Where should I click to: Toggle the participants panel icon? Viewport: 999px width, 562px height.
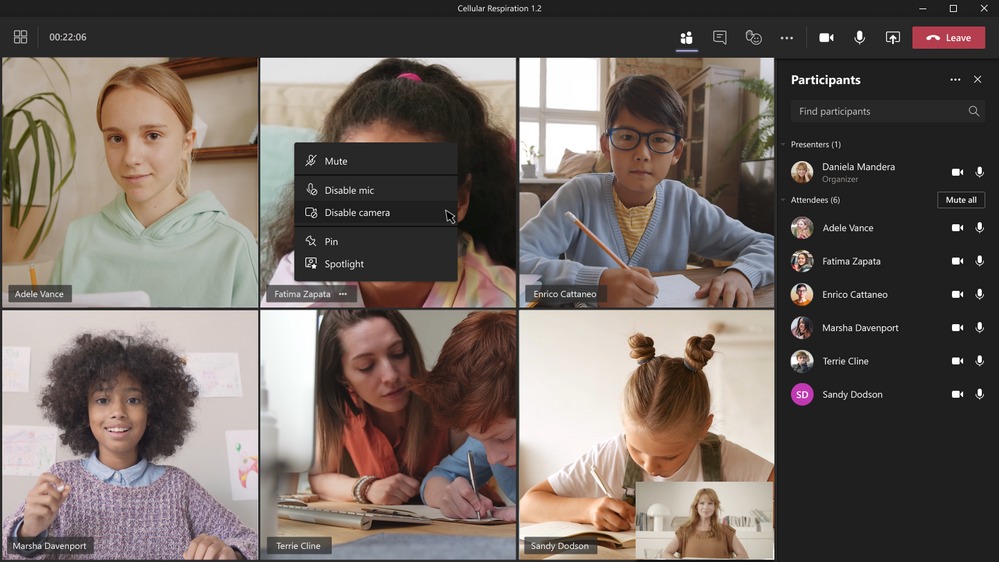[686, 38]
